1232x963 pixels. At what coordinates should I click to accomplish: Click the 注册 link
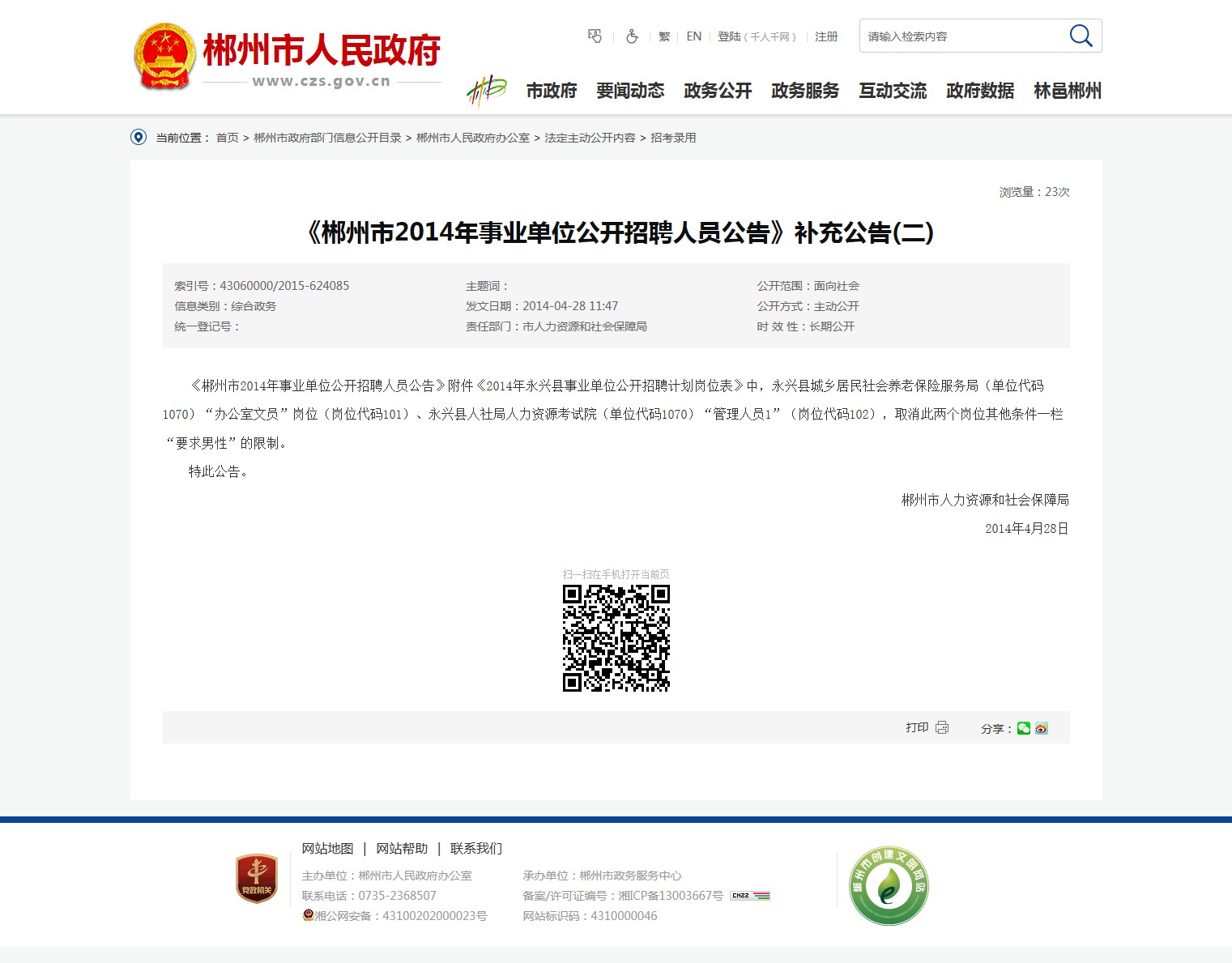pos(826,36)
